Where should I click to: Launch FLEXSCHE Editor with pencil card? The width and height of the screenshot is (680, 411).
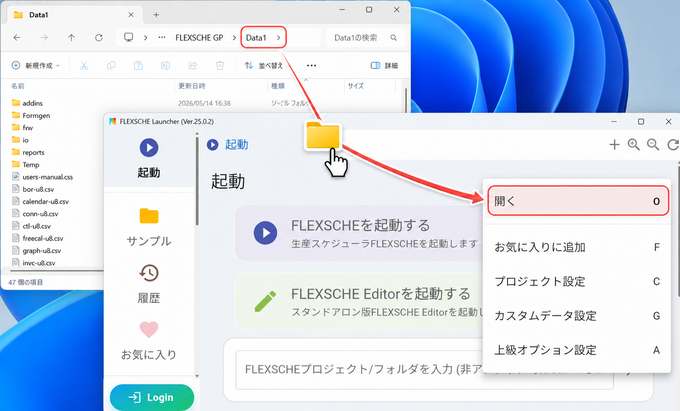point(358,301)
